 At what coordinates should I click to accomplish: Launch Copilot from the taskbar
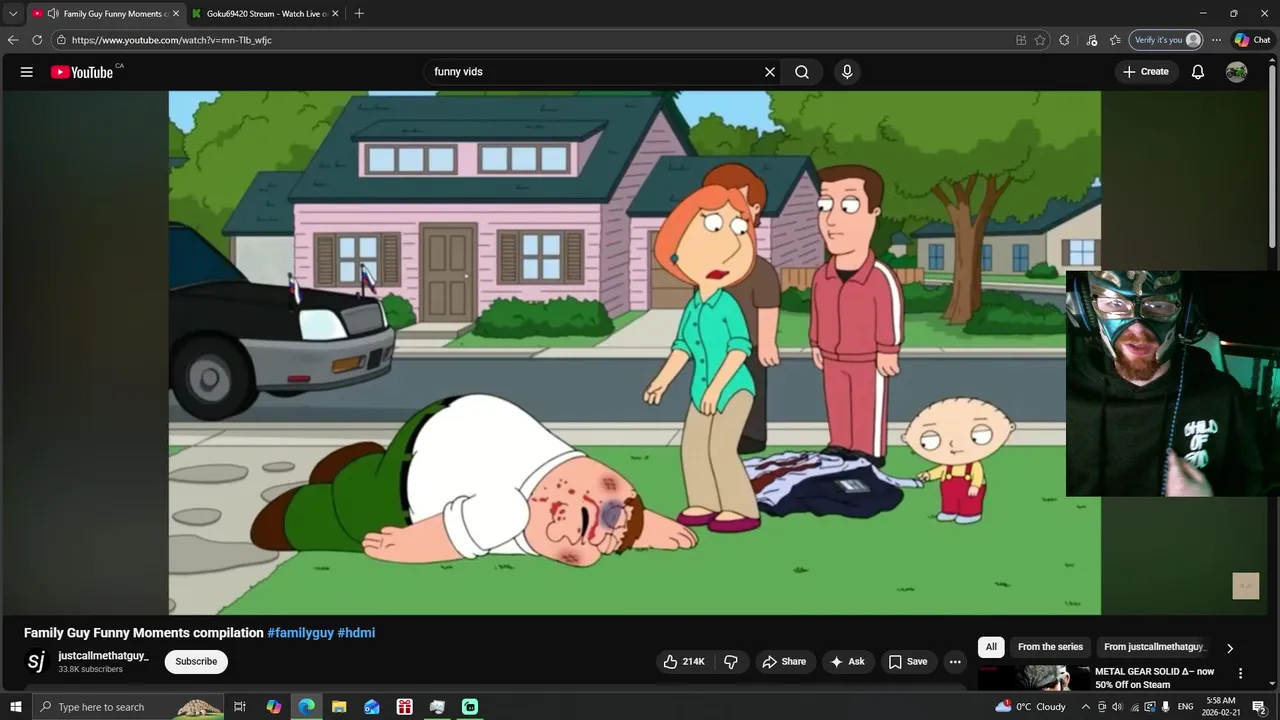pyautogui.click(x=274, y=707)
